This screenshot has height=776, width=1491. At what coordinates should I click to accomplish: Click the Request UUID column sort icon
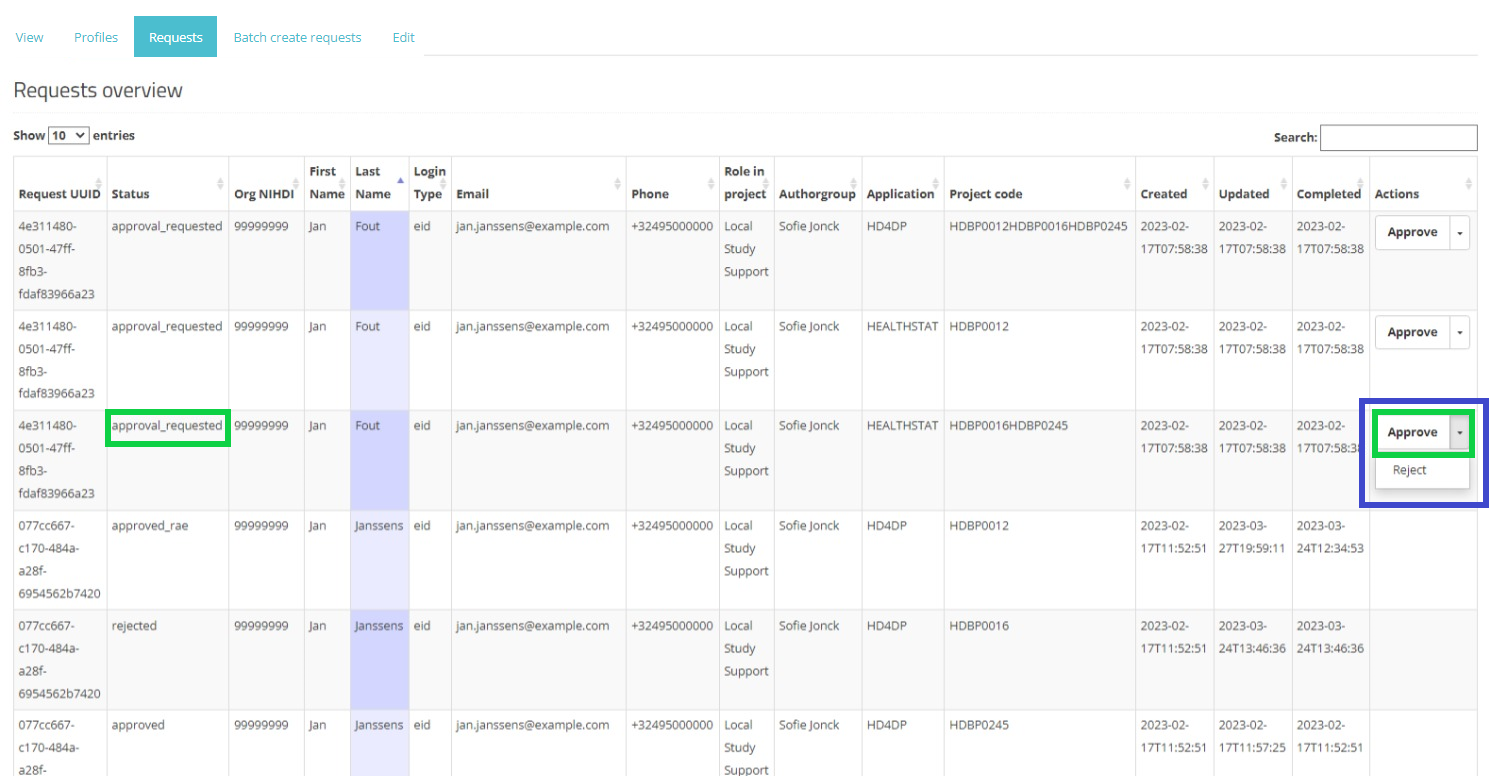click(98, 183)
